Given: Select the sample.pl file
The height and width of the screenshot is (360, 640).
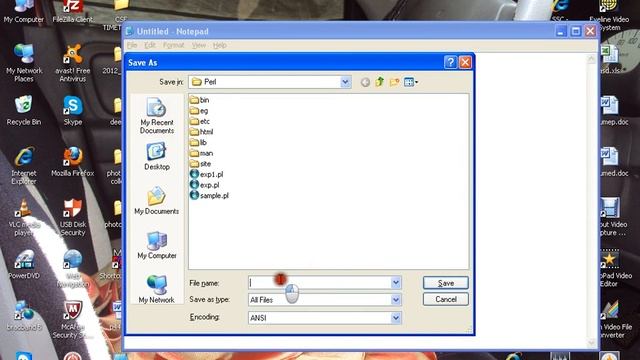Looking at the screenshot, I should tap(209, 196).
